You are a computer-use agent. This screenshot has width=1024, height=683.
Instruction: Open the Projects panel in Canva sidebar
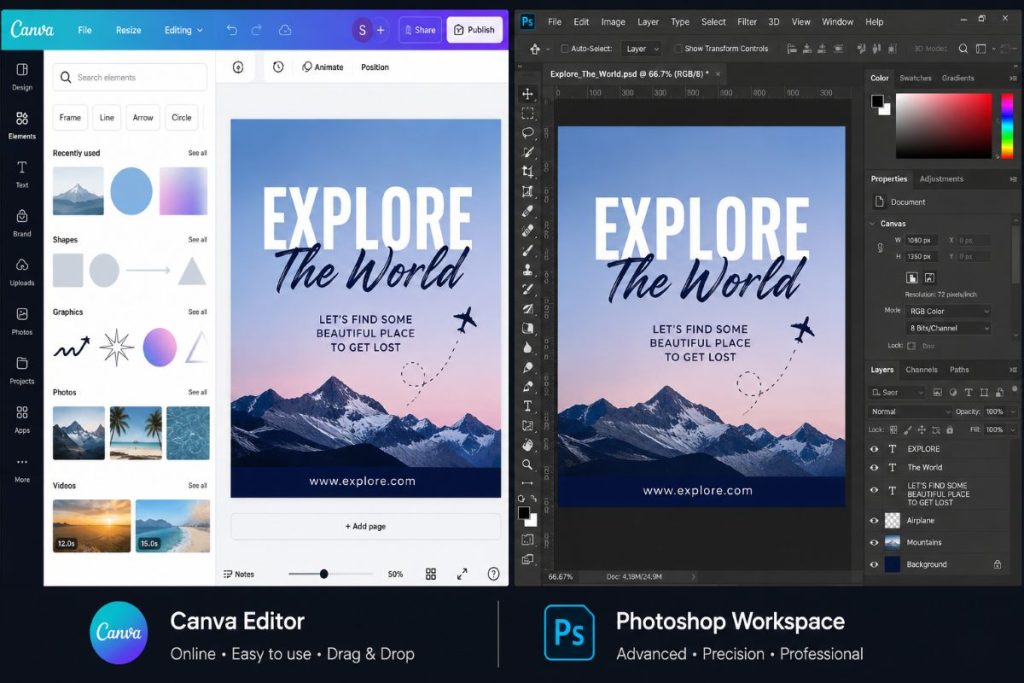pyautogui.click(x=22, y=370)
